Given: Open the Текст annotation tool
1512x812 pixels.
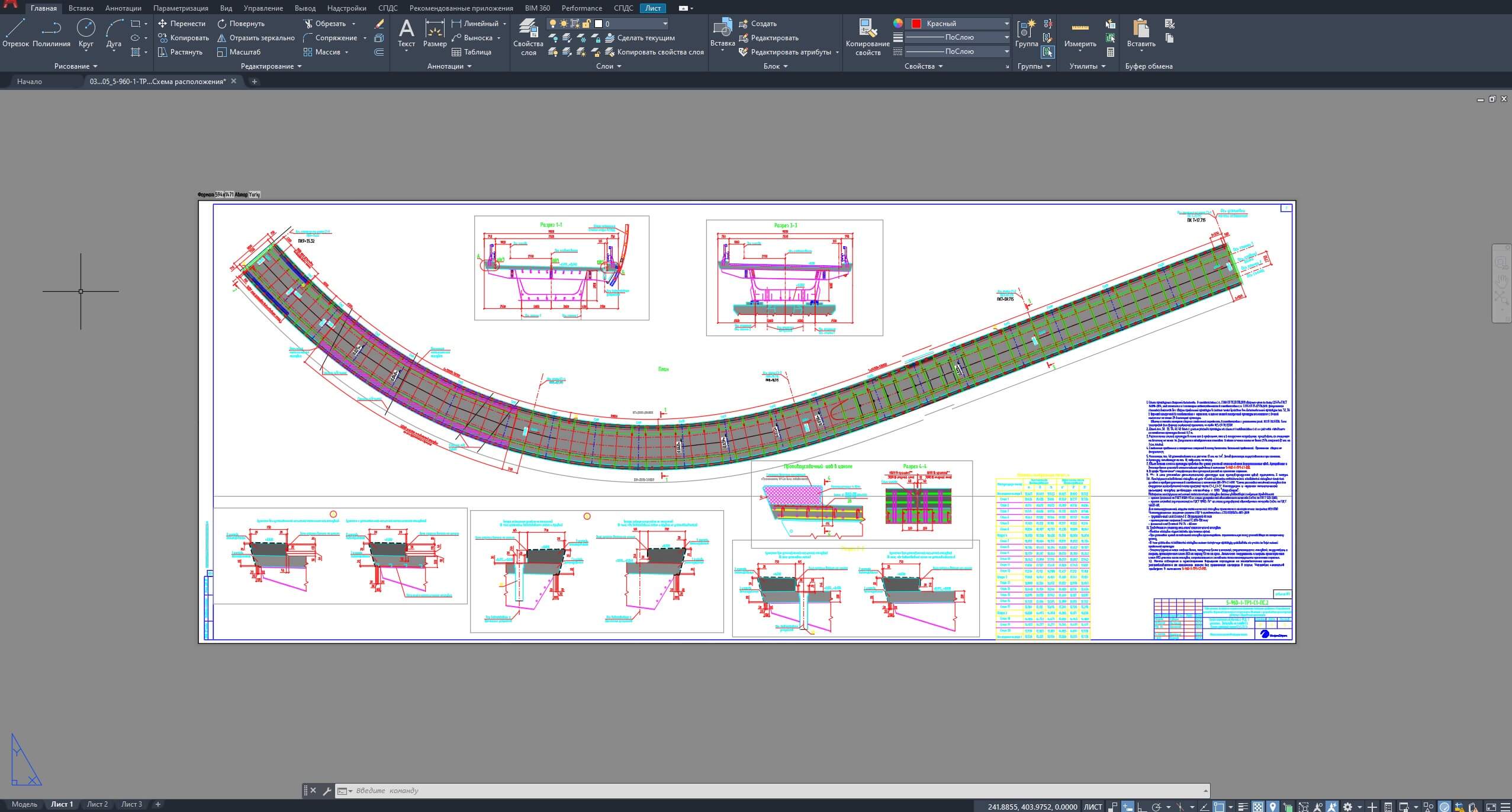Looking at the screenshot, I should (x=406, y=34).
